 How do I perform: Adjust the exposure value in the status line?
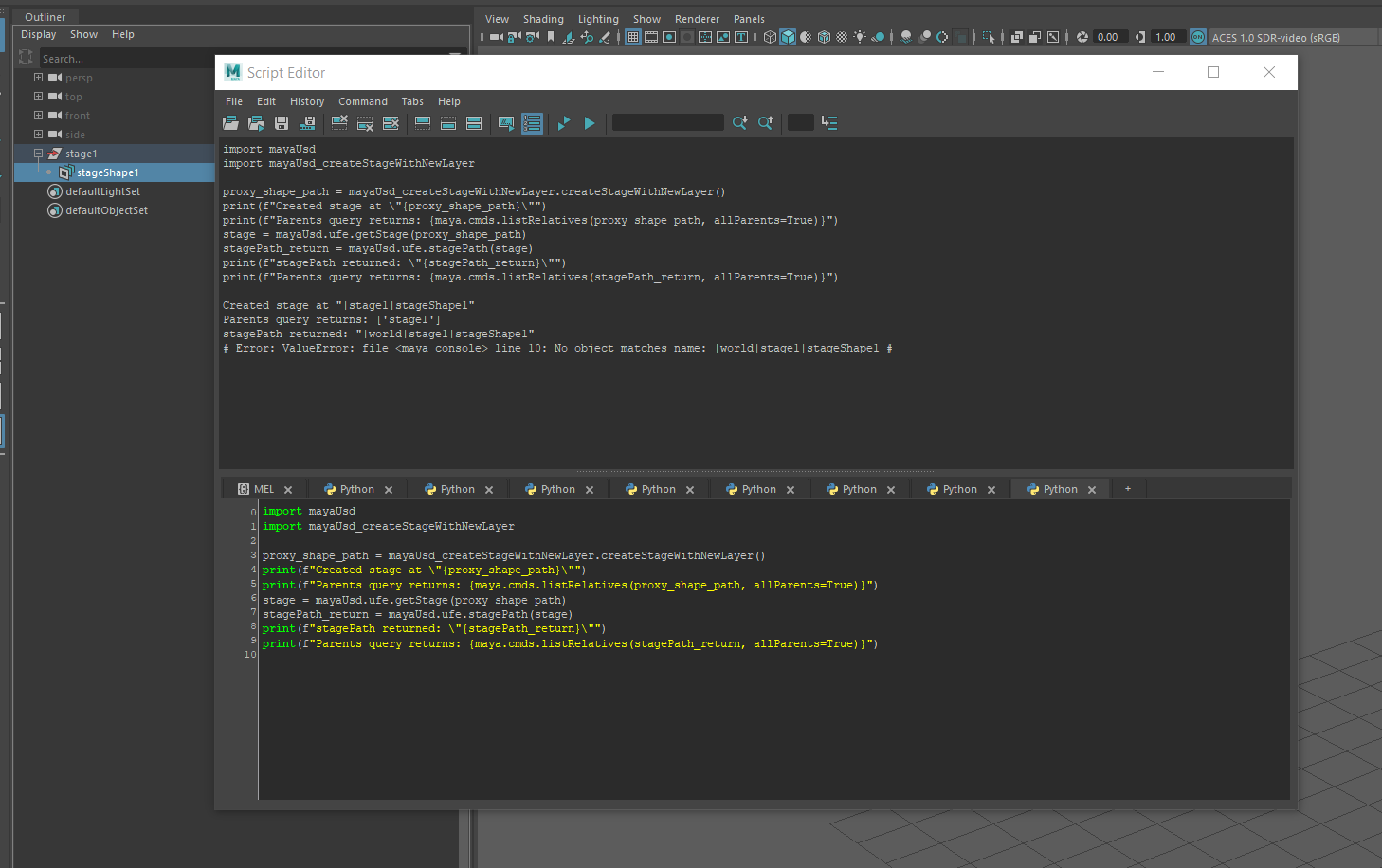pos(1109,37)
